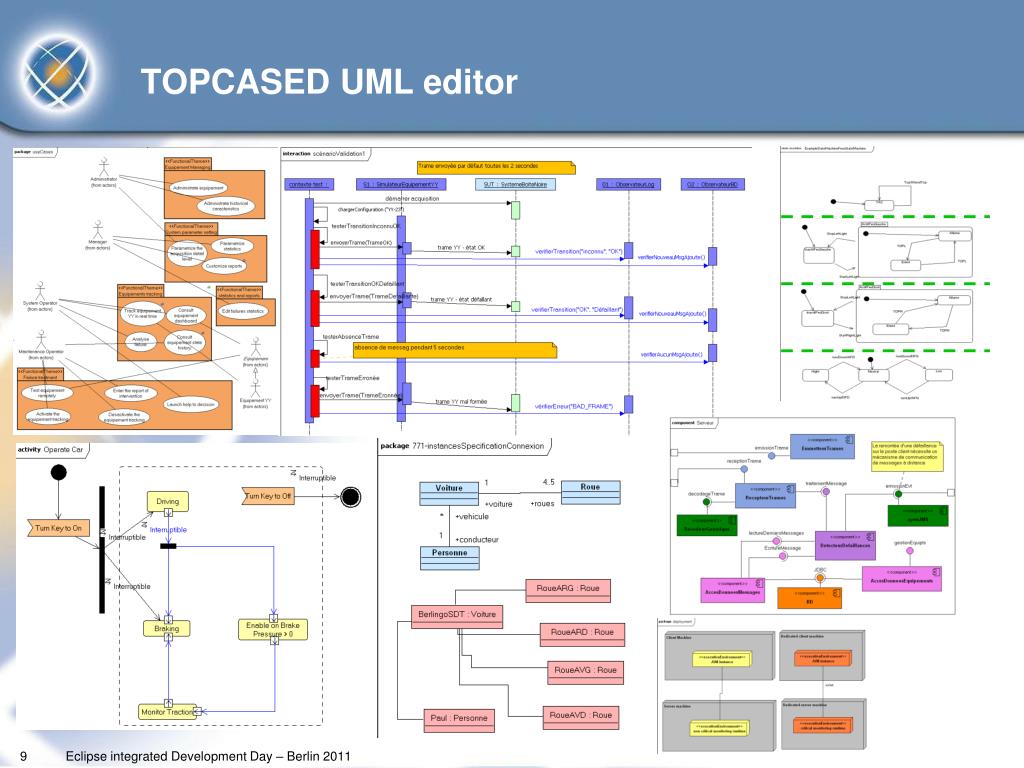Click the 'activity Operate Car' frame label
This screenshot has width=1024, height=768.
pyautogui.click(x=50, y=450)
